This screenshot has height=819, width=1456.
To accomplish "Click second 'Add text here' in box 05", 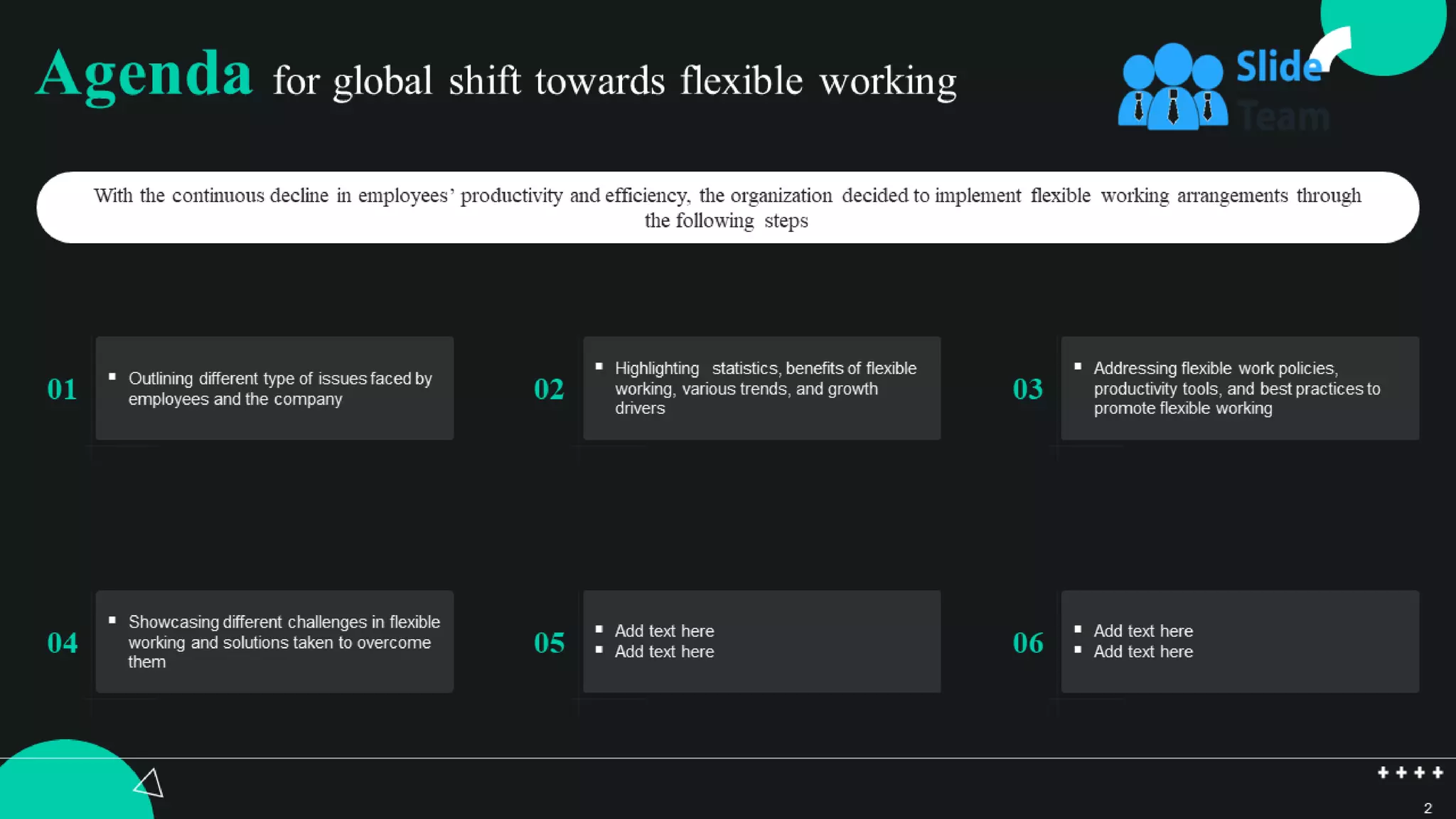I will click(664, 652).
